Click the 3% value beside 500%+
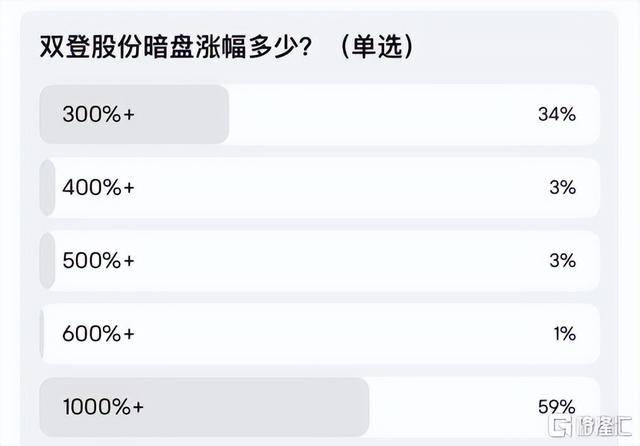Screen dimensions: 640x446 pyautogui.click(x=561, y=260)
